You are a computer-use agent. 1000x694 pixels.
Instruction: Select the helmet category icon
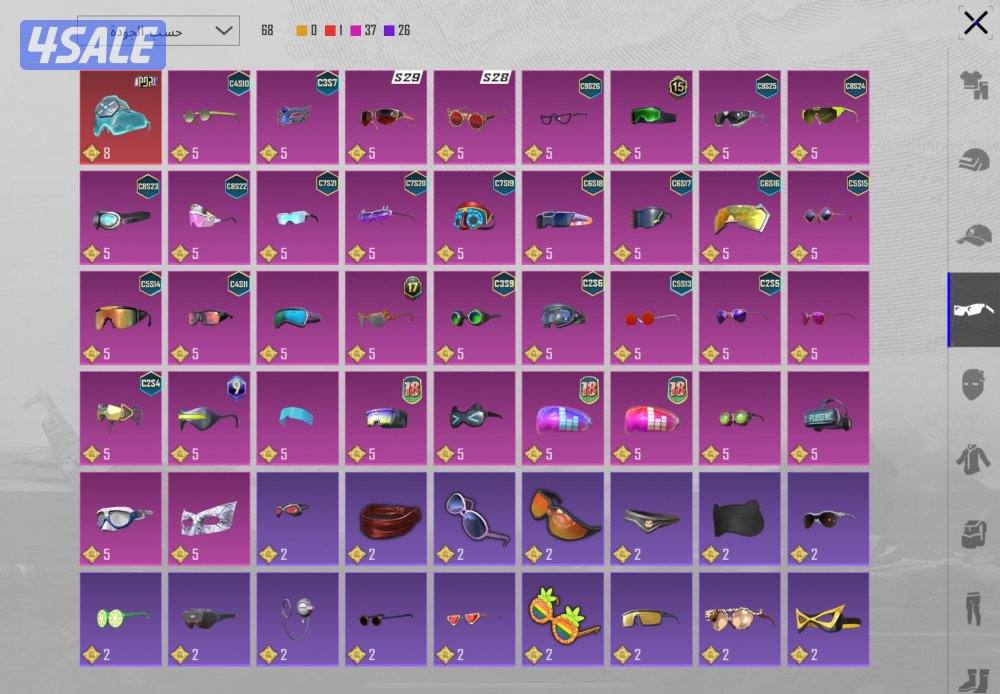[975, 160]
